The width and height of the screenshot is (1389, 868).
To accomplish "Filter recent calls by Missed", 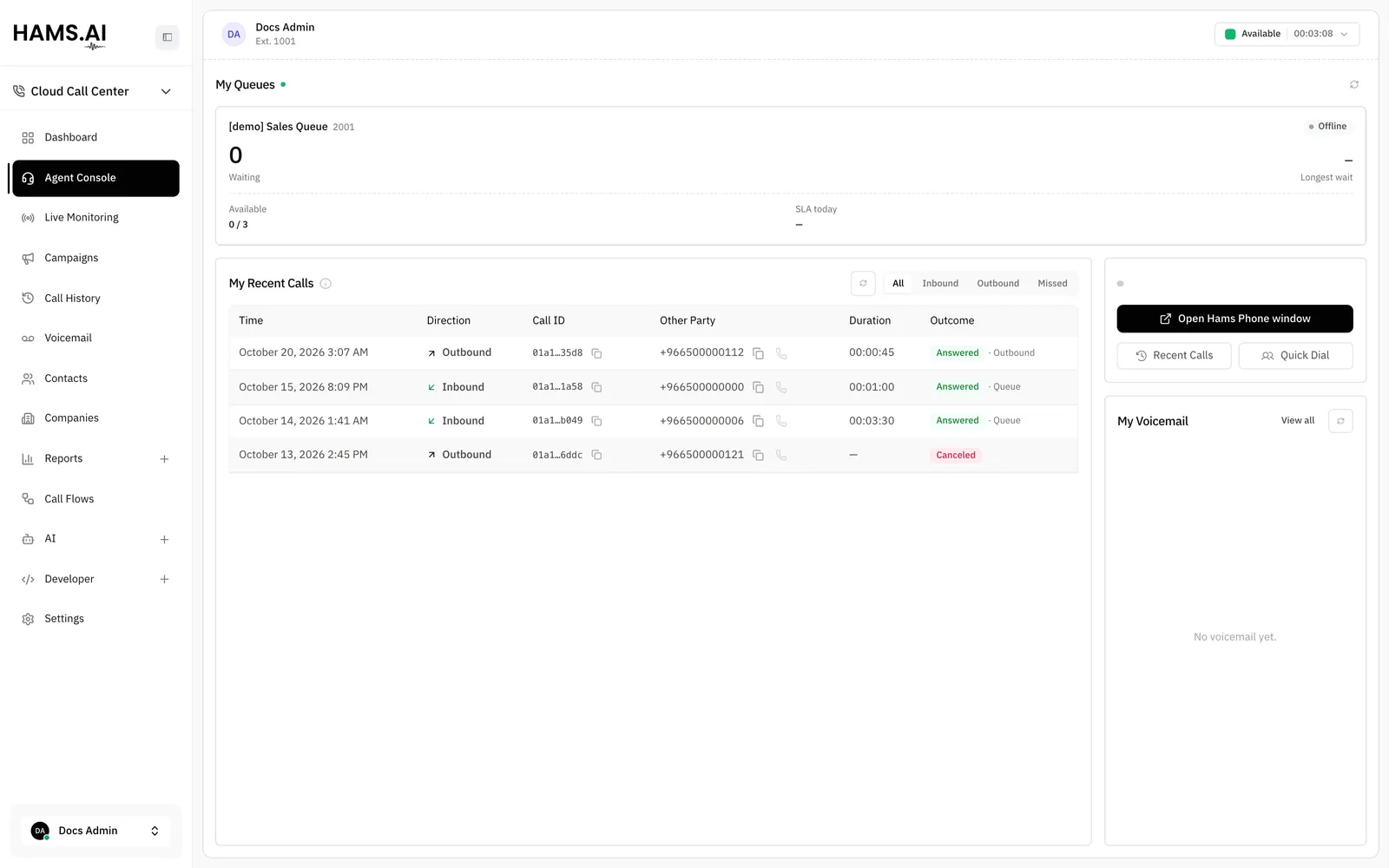I will tap(1052, 283).
